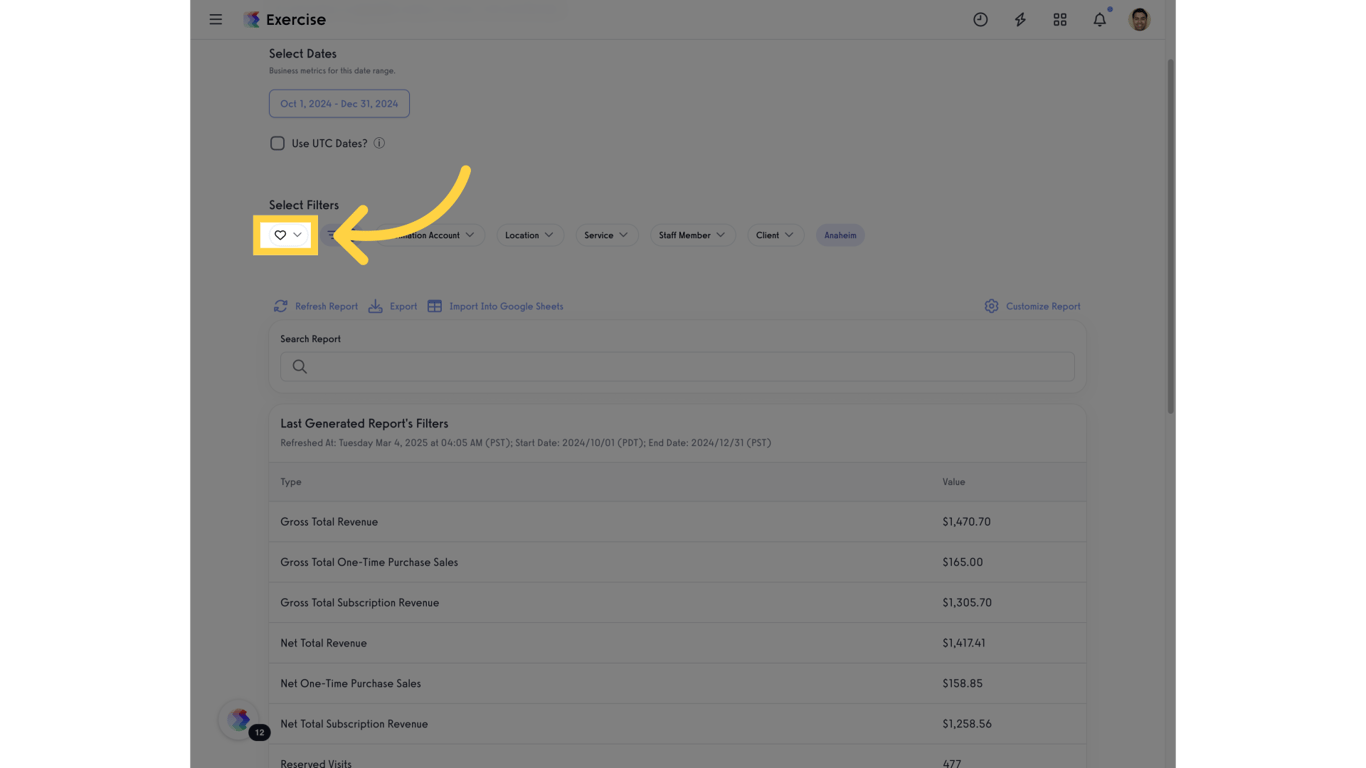Click inside the Search Report field

[x=677, y=366]
